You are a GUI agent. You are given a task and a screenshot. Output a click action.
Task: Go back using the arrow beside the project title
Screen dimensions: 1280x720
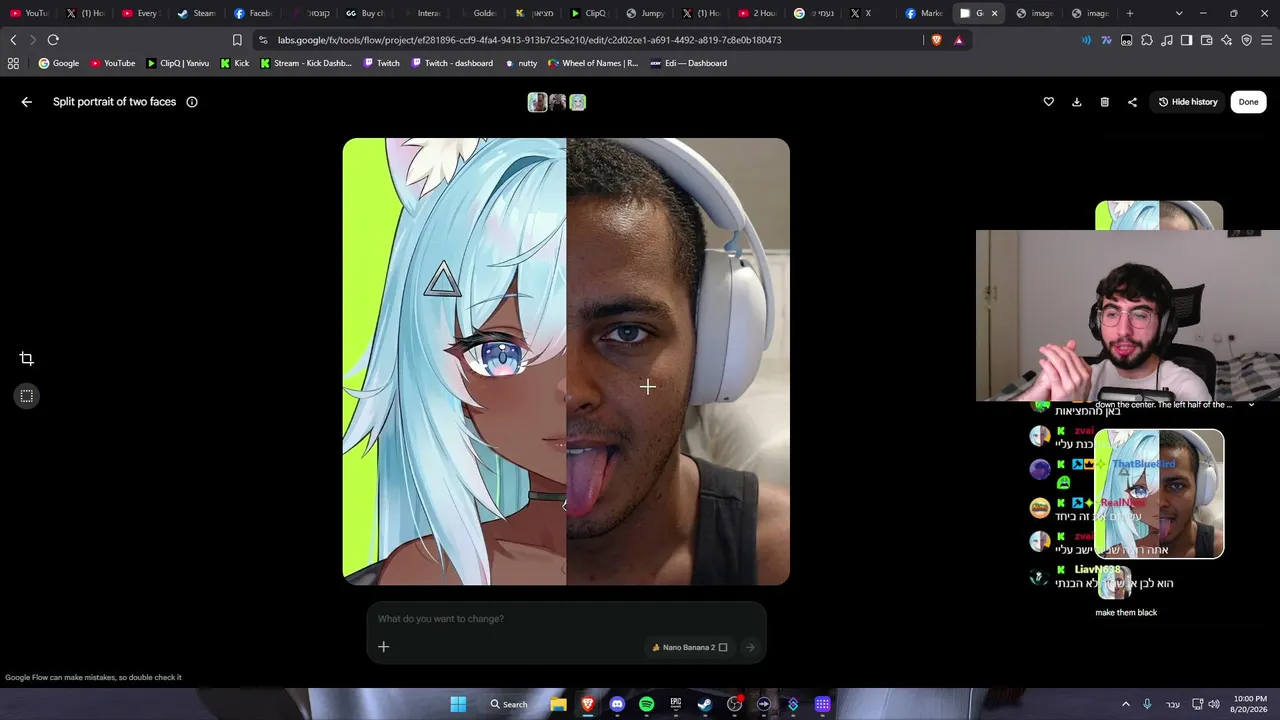point(27,102)
